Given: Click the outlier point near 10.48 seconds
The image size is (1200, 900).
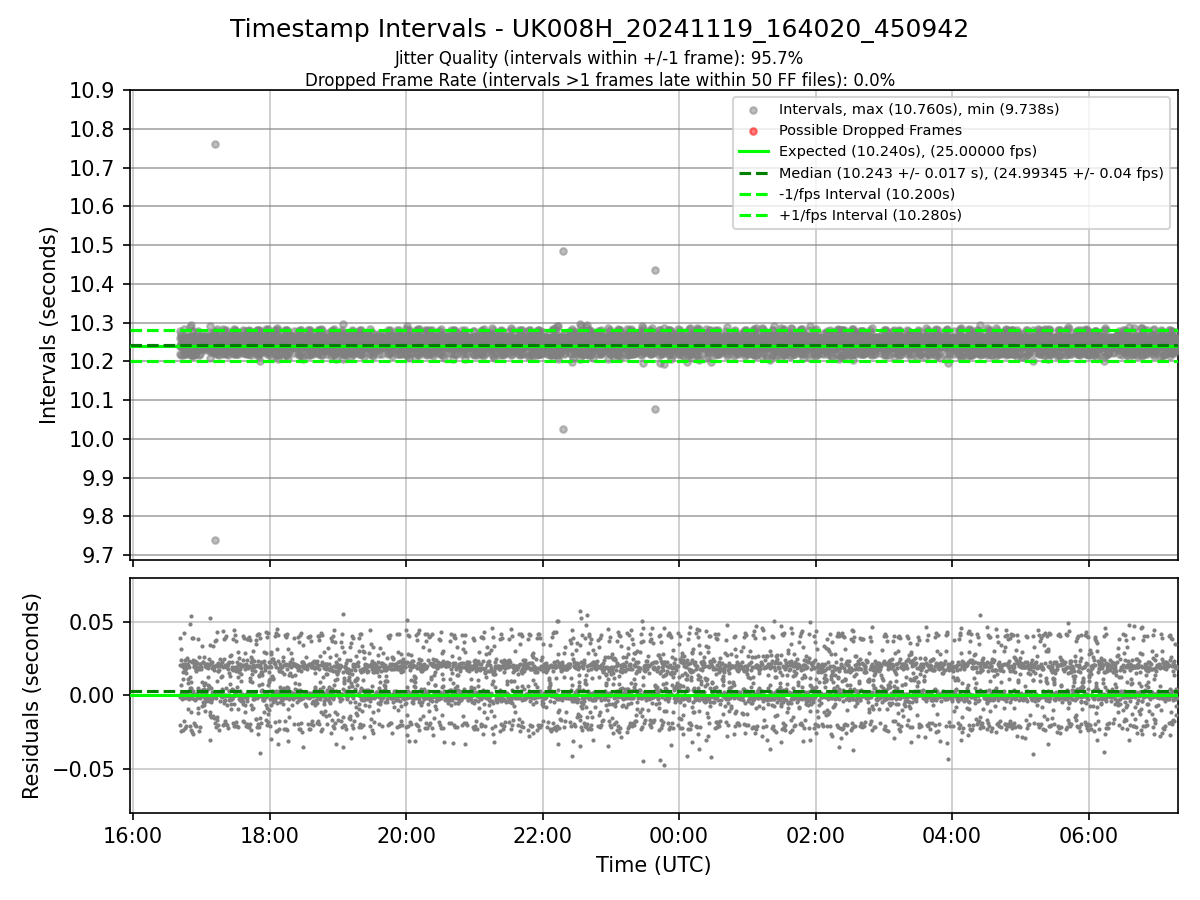Looking at the screenshot, I should 563,251.
